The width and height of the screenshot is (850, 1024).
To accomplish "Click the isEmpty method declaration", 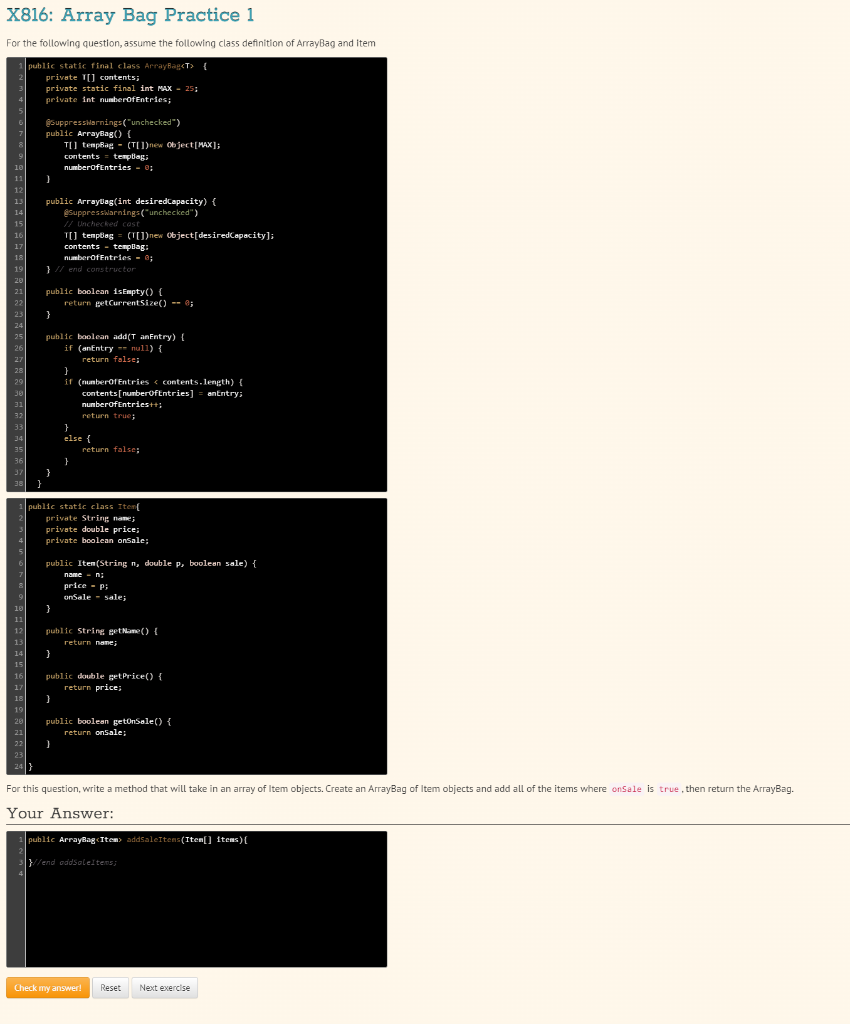I will pos(100,291).
